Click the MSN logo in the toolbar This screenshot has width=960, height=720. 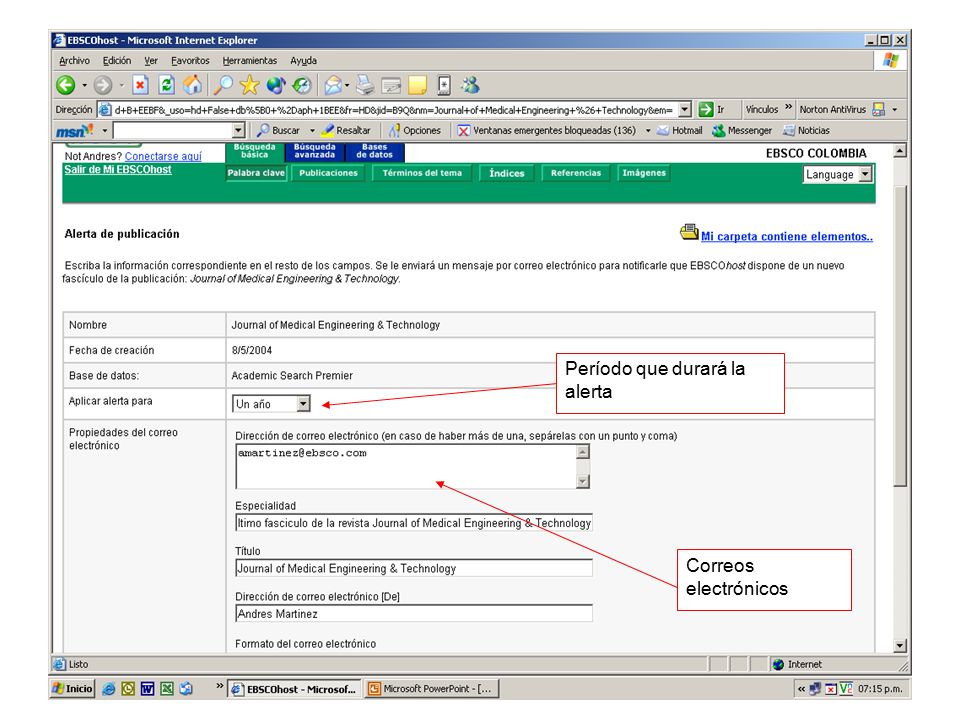tap(75, 130)
